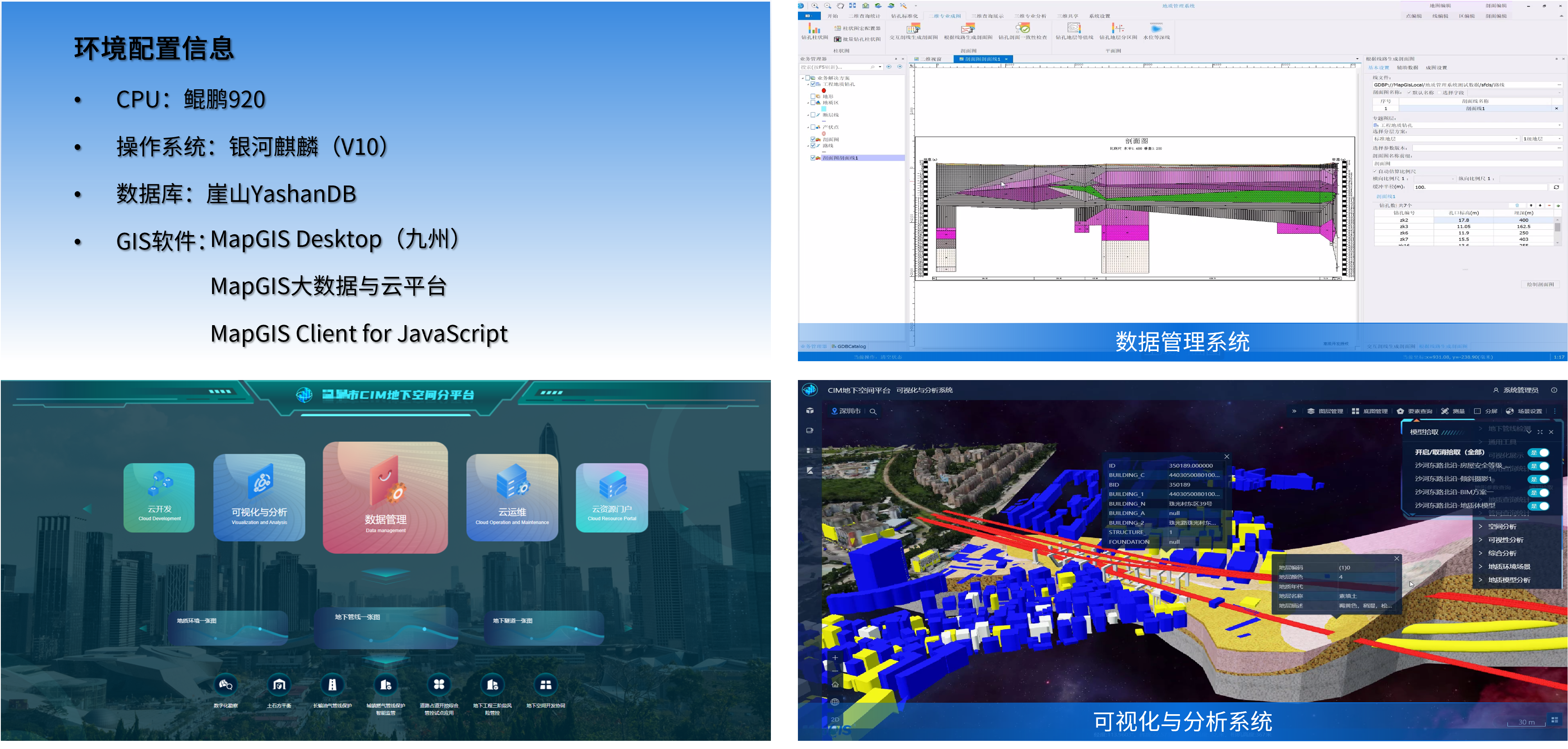The image size is (1568, 749).
Task: Click the 要素查询 toolbar button
Action: (1414, 411)
